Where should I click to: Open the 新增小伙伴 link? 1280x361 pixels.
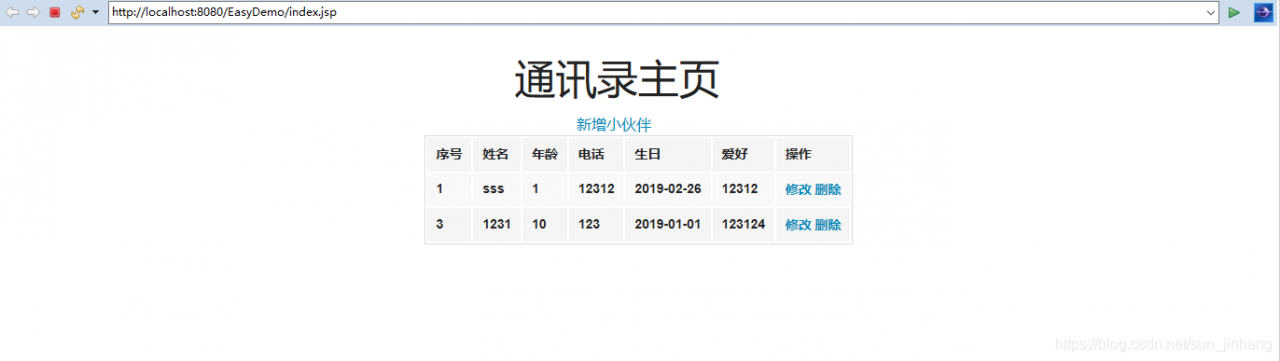pyautogui.click(x=614, y=124)
